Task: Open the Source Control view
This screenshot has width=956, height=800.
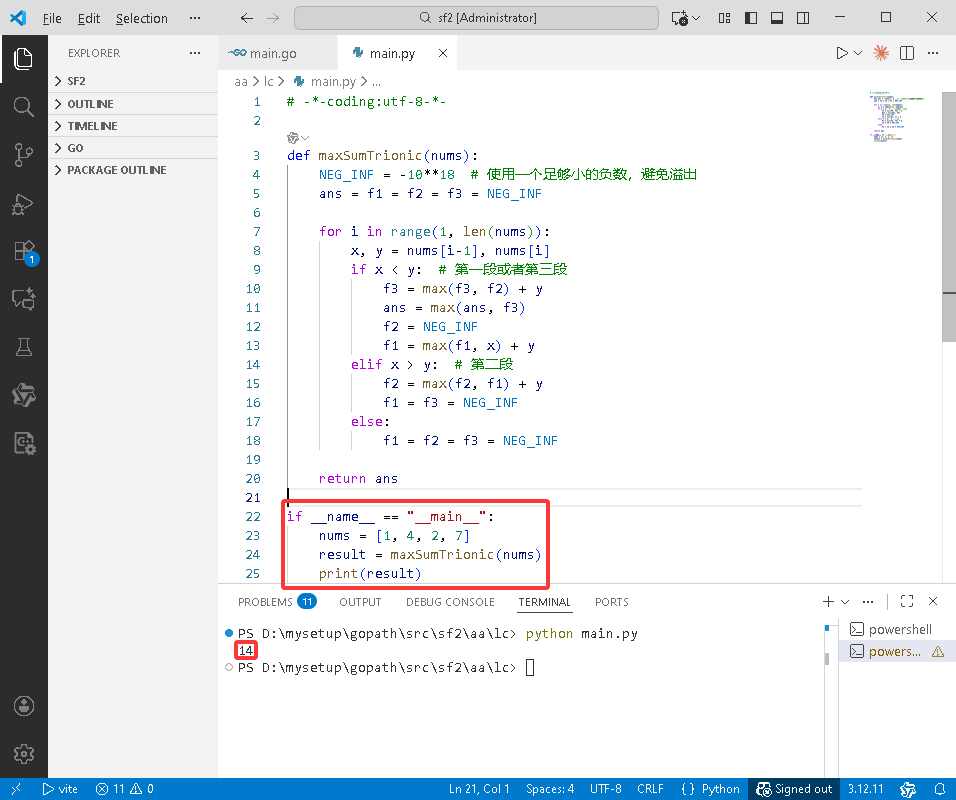Action: tap(23, 155)
